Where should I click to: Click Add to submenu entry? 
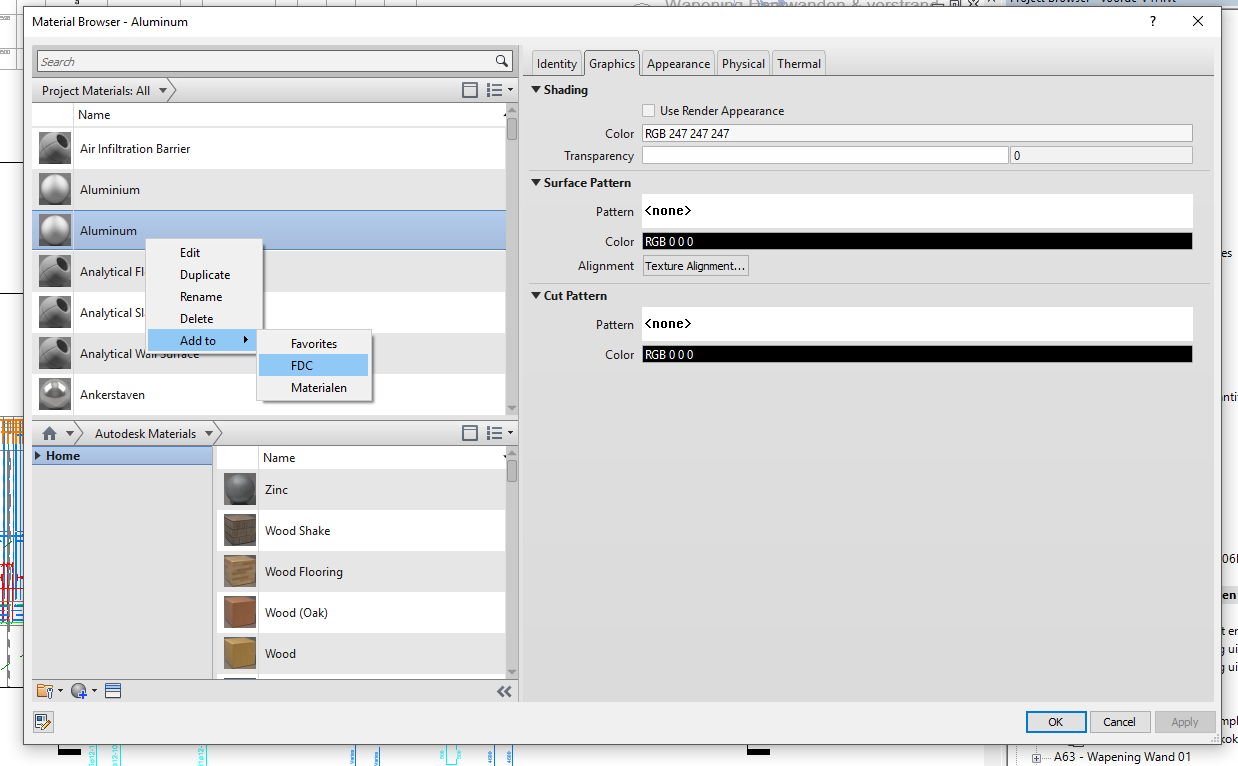tap(204, 341)
